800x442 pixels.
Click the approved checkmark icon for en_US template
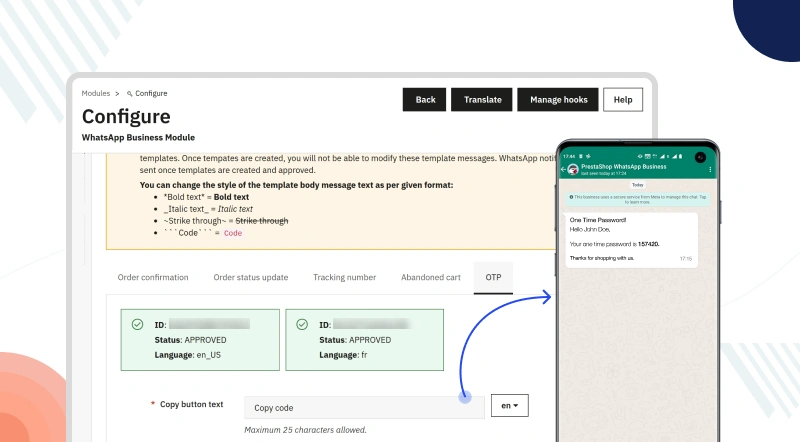137,324
